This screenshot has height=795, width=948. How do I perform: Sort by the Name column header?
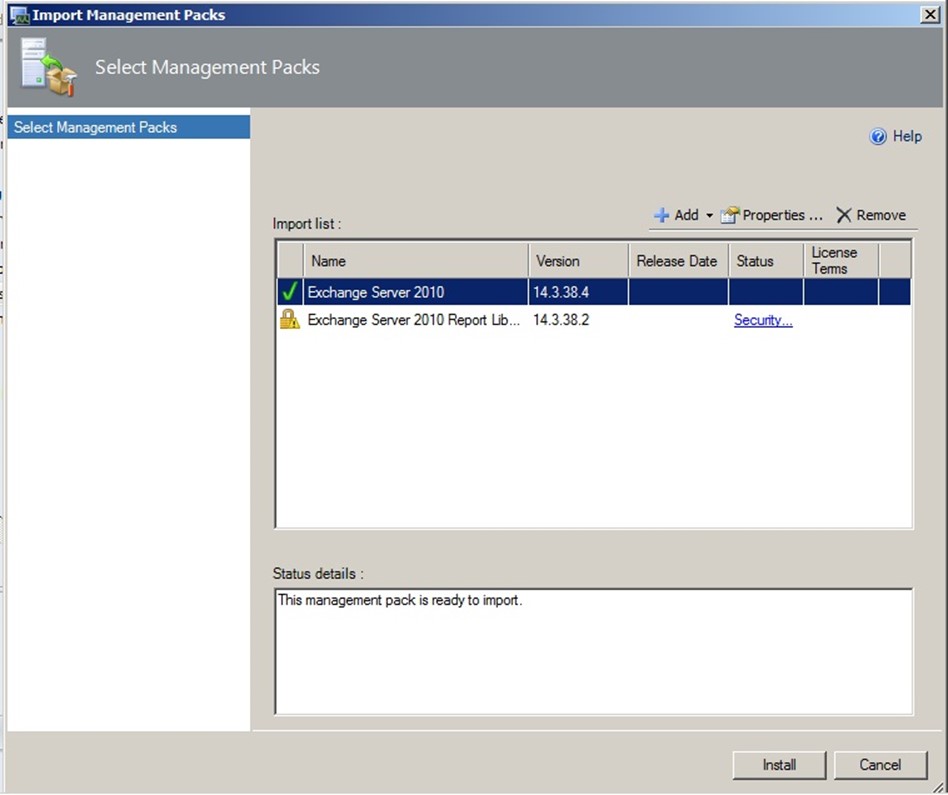tap(416, 261)
